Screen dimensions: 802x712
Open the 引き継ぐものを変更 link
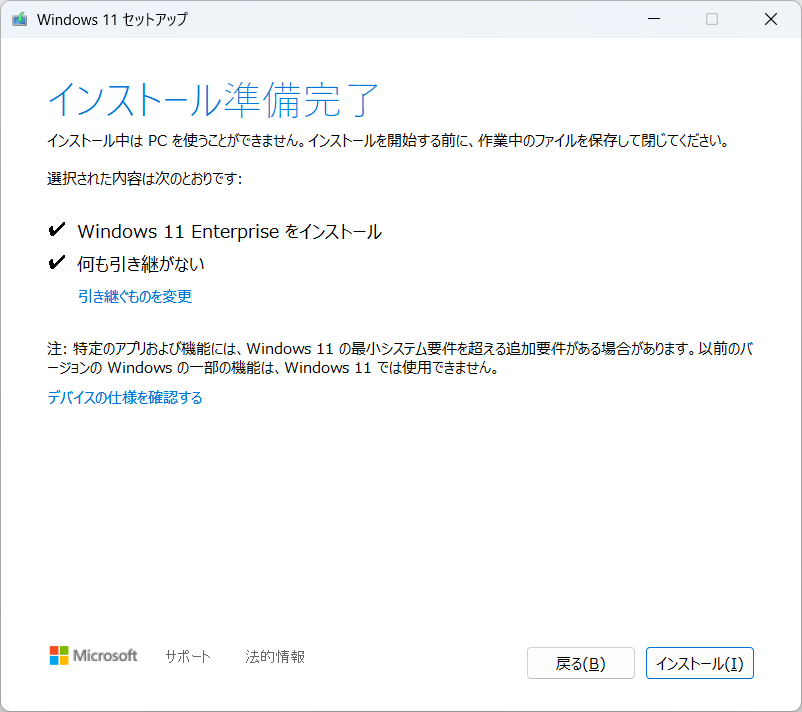135,296
